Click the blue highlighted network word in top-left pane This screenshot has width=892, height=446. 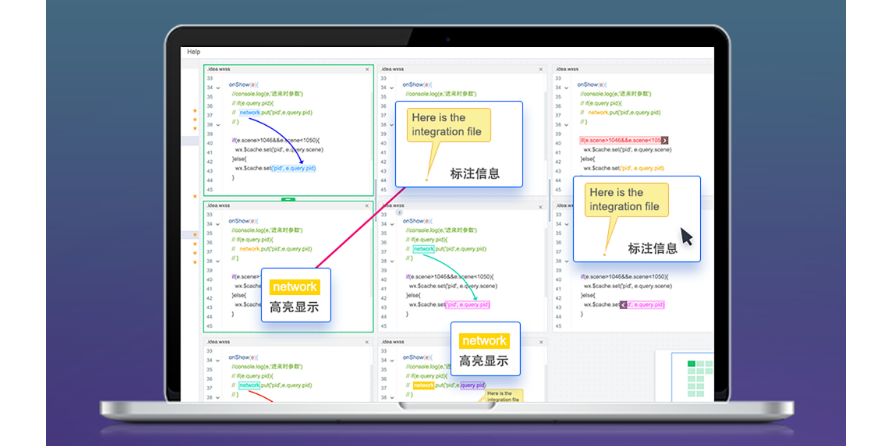point(250,112)
